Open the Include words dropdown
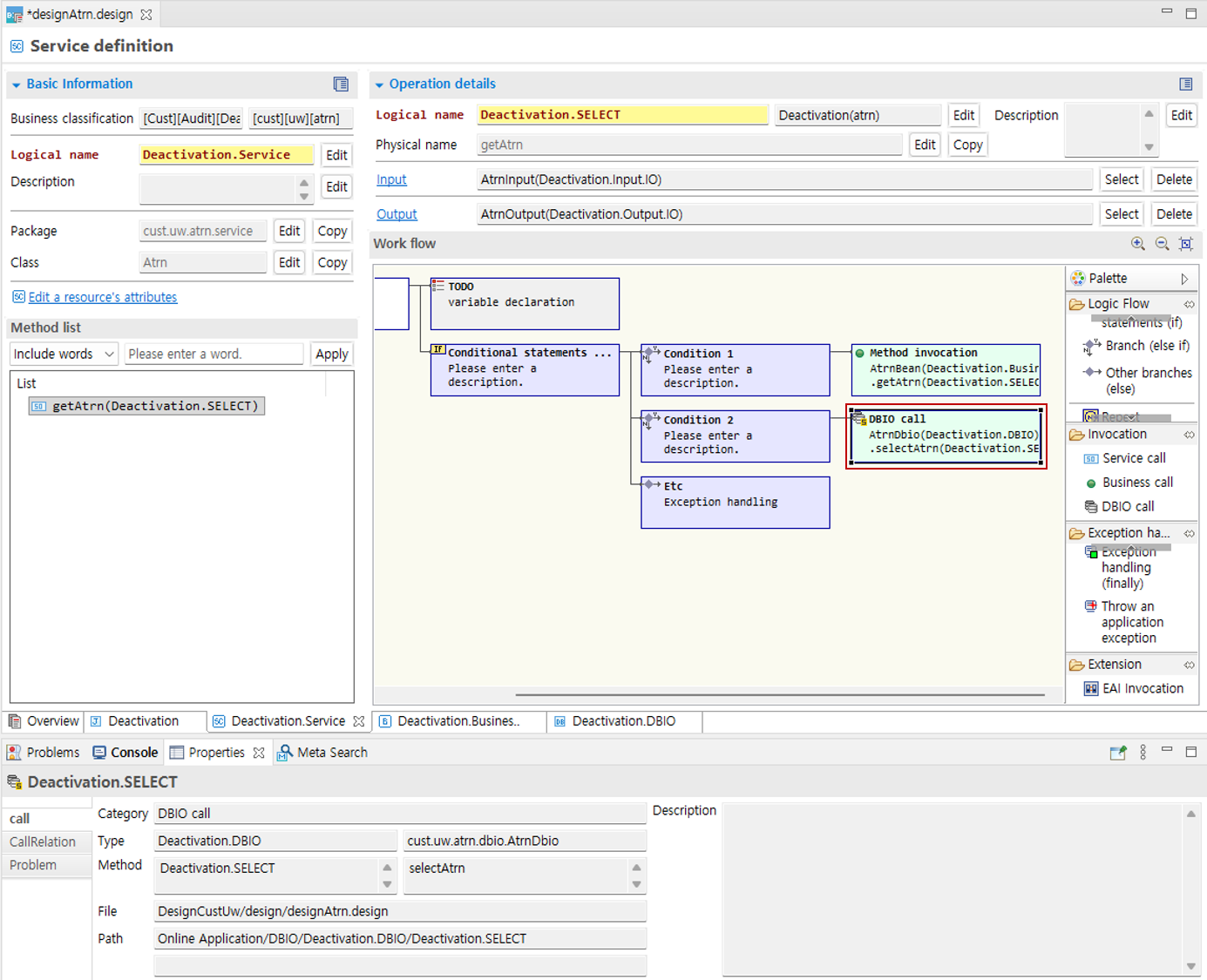Screen dimensions: 1207x980 (64, 354)
